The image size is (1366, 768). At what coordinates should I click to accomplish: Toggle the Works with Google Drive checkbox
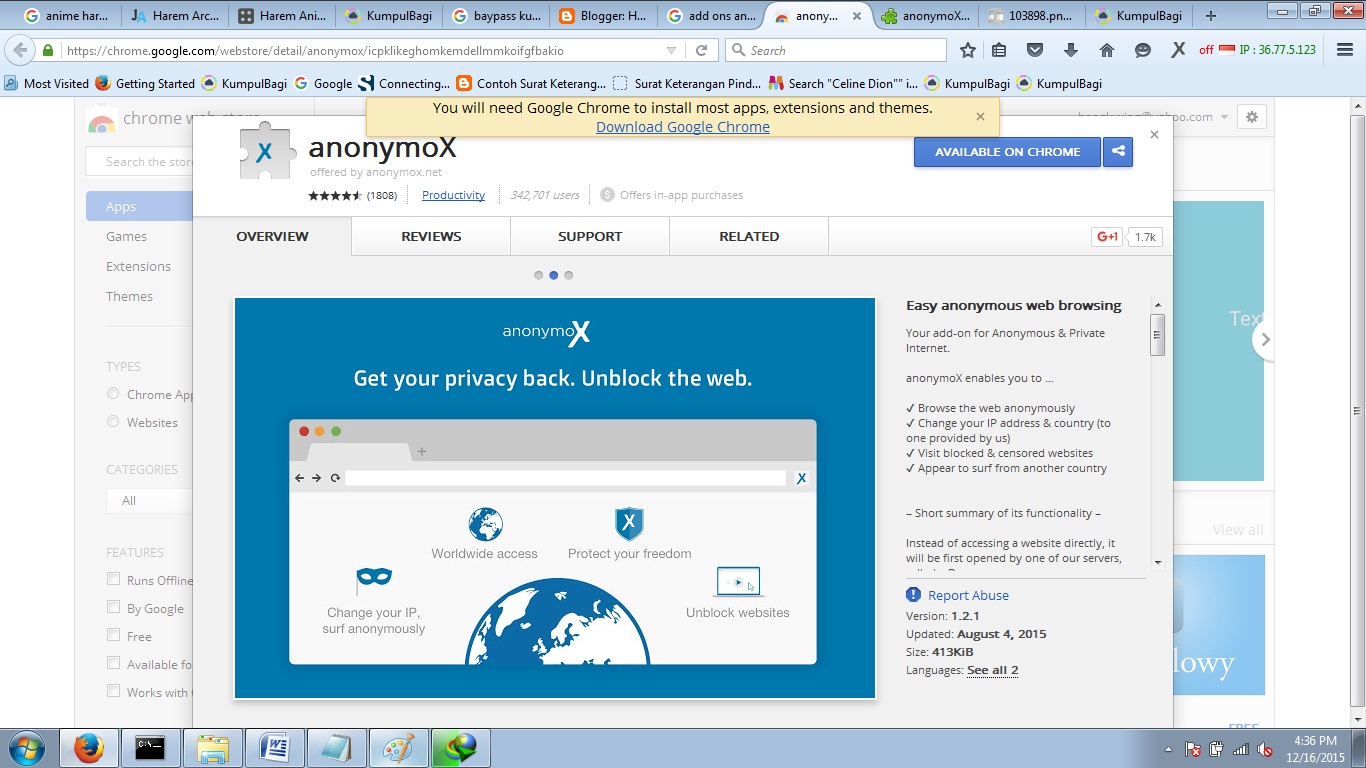point(113,691)
